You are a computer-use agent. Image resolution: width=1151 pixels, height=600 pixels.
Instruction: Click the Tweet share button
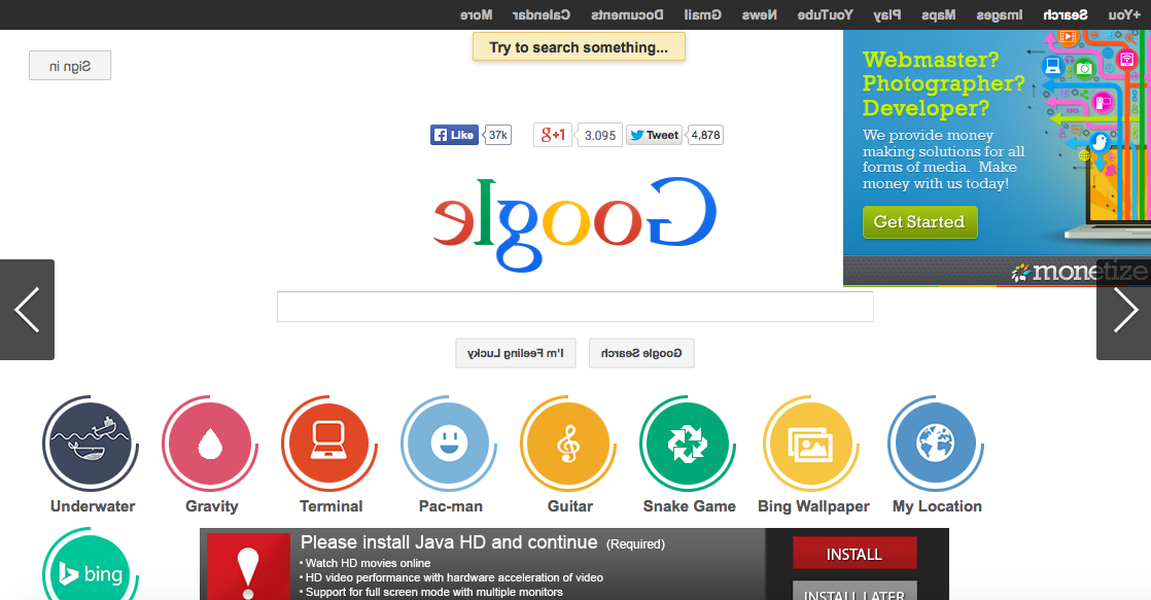coord(653,134)
